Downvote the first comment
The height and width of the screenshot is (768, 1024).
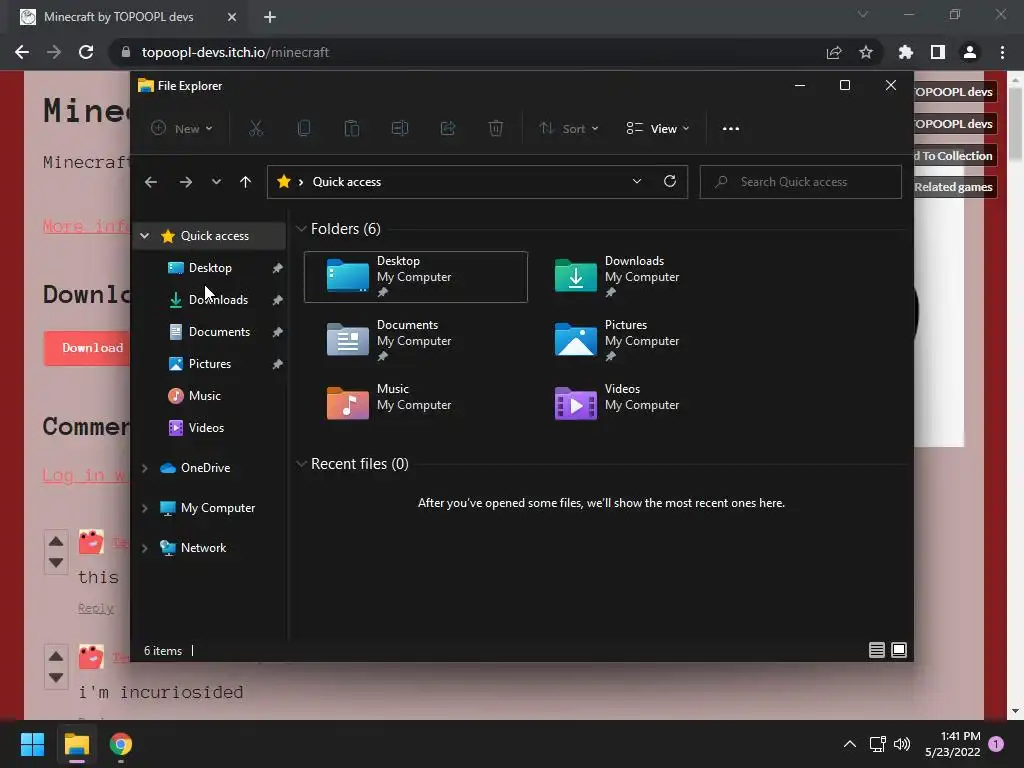click(56, 562)
